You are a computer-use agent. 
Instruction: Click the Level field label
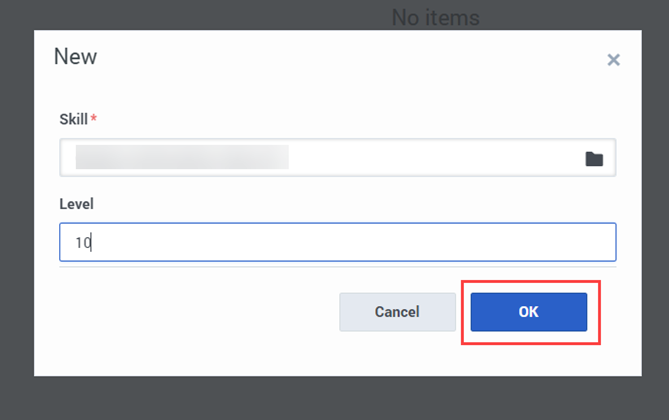coord(76,203)
